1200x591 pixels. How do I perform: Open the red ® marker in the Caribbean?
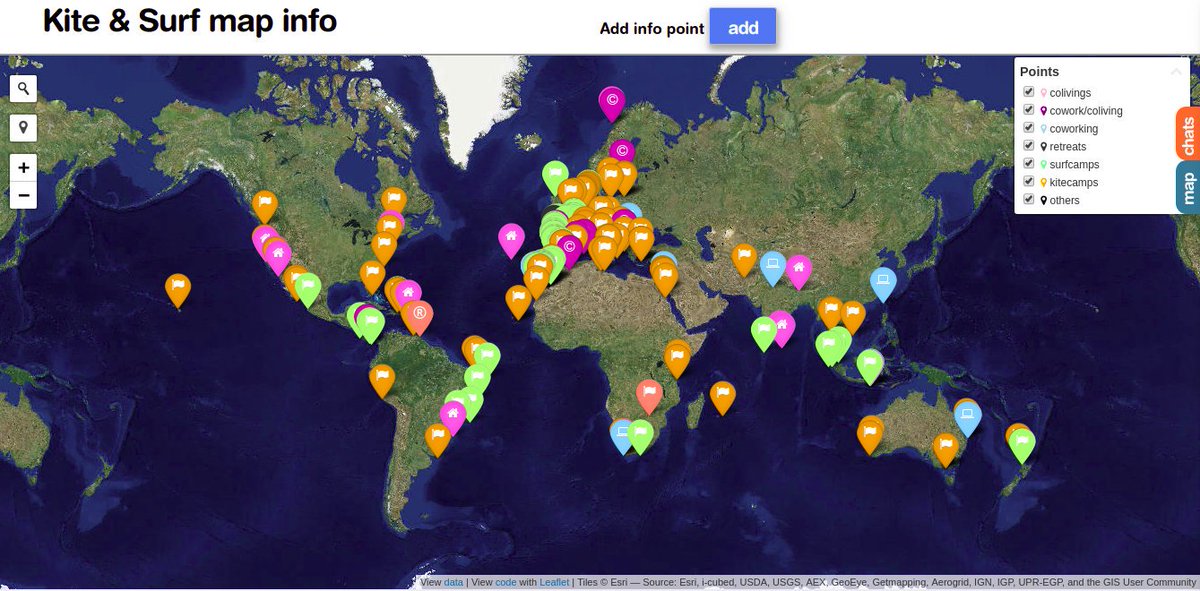[x=420, y=318]
